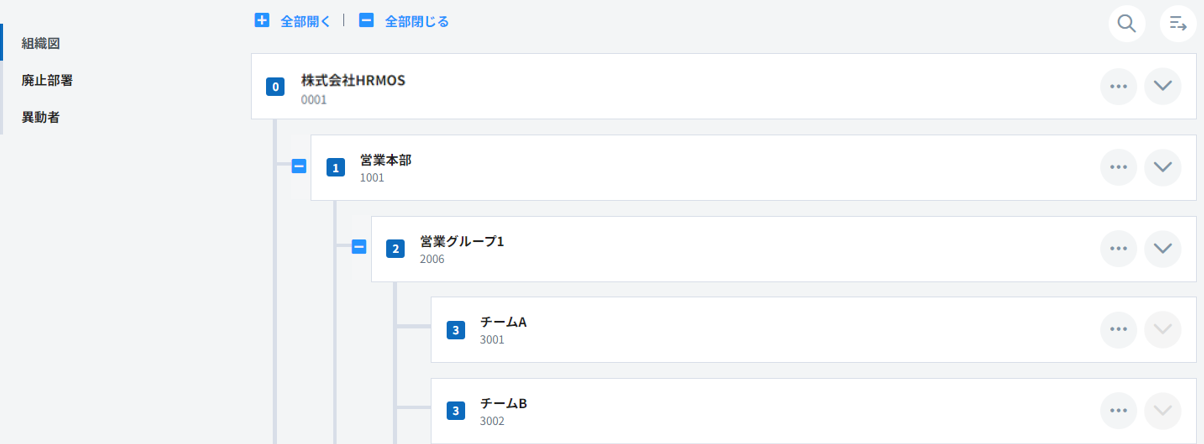The image size is (1204, 444).
Task: Open three-dot menu for チームB
Action: pyautogui.click(x=1119, y=410)
